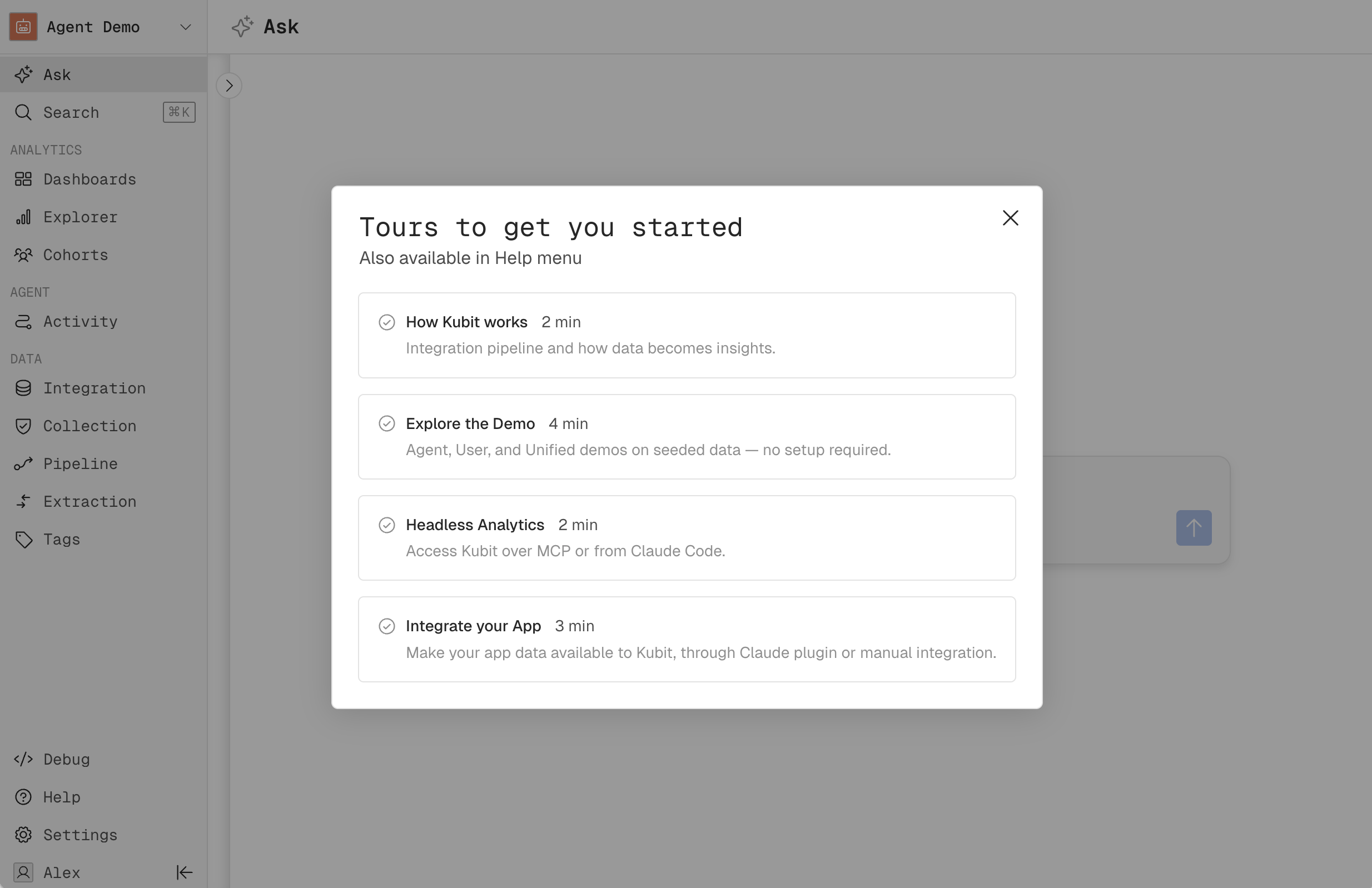Open Settings from the sidebar
Screen dimensions: 1372x888
point(104,835)
